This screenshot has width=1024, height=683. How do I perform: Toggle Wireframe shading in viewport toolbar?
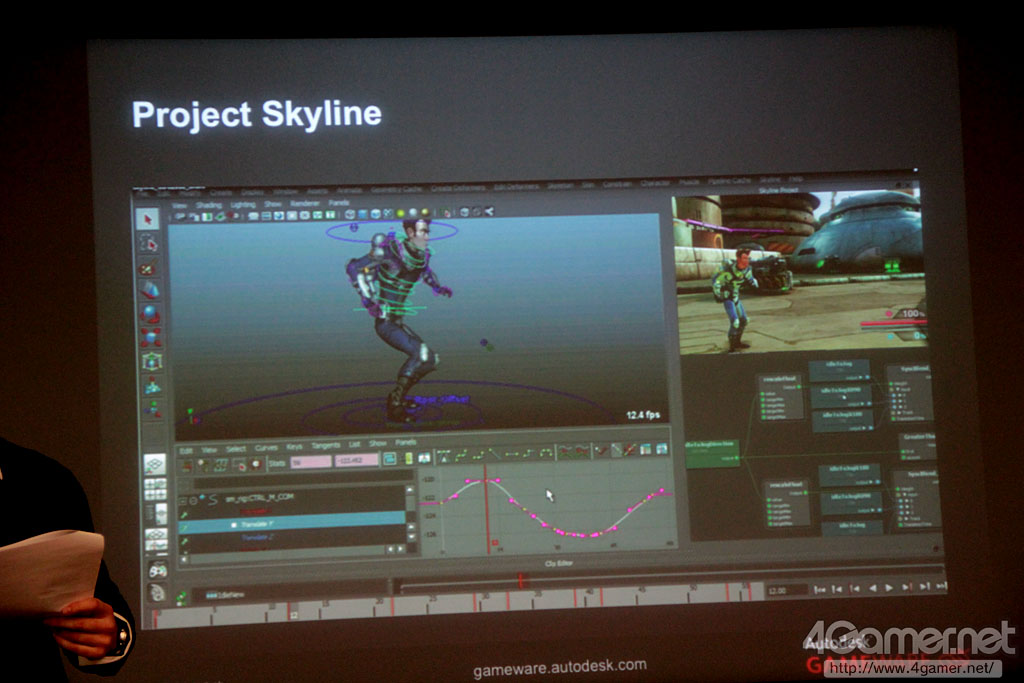pyautogui.click(x=350, y=214)
